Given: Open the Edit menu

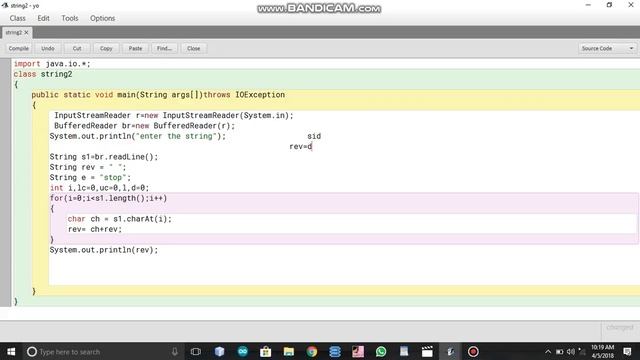Looking at the screenshot, I should pyautogui.click(x=43, y=18).
